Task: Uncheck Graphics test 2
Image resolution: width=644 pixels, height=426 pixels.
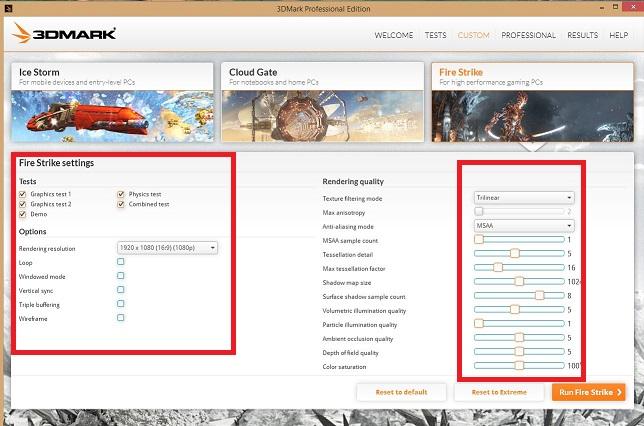Action: click(23, 204)
